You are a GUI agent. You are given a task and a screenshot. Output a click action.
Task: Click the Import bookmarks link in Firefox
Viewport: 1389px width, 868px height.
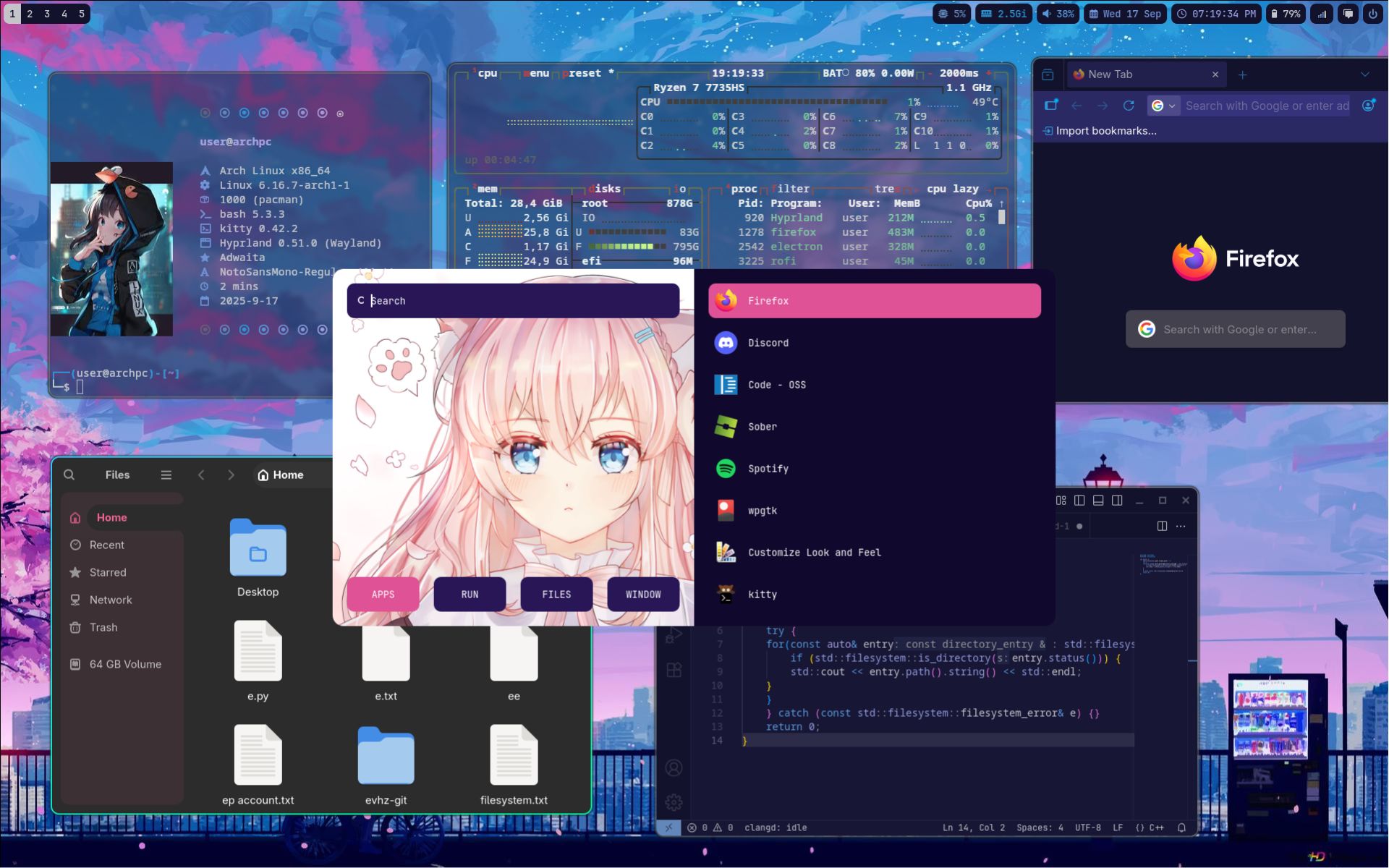coord(1100,131)
